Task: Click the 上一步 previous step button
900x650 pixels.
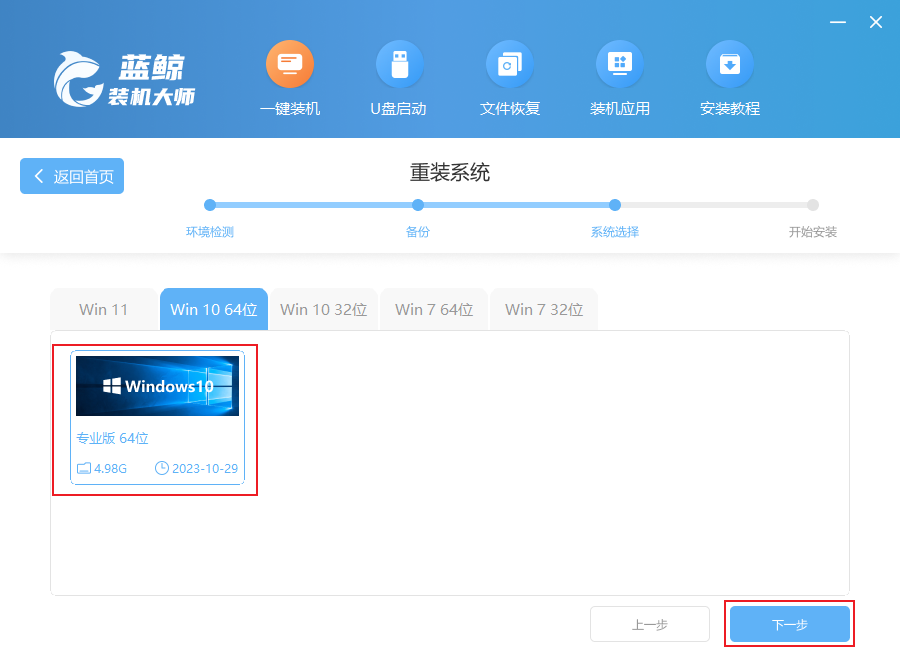Action: (x=650, y=624)
